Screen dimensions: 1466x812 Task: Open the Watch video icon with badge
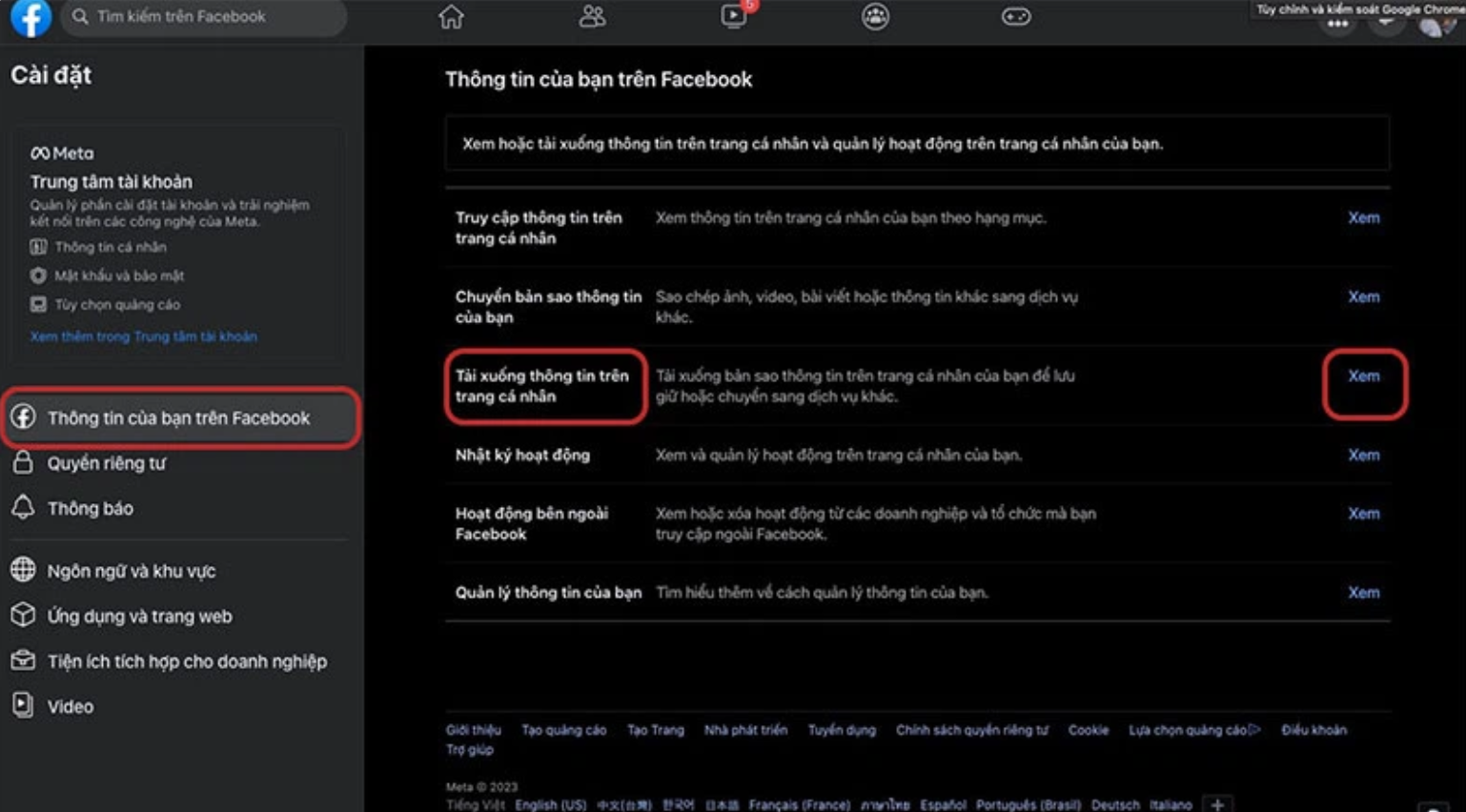[734, 15]
